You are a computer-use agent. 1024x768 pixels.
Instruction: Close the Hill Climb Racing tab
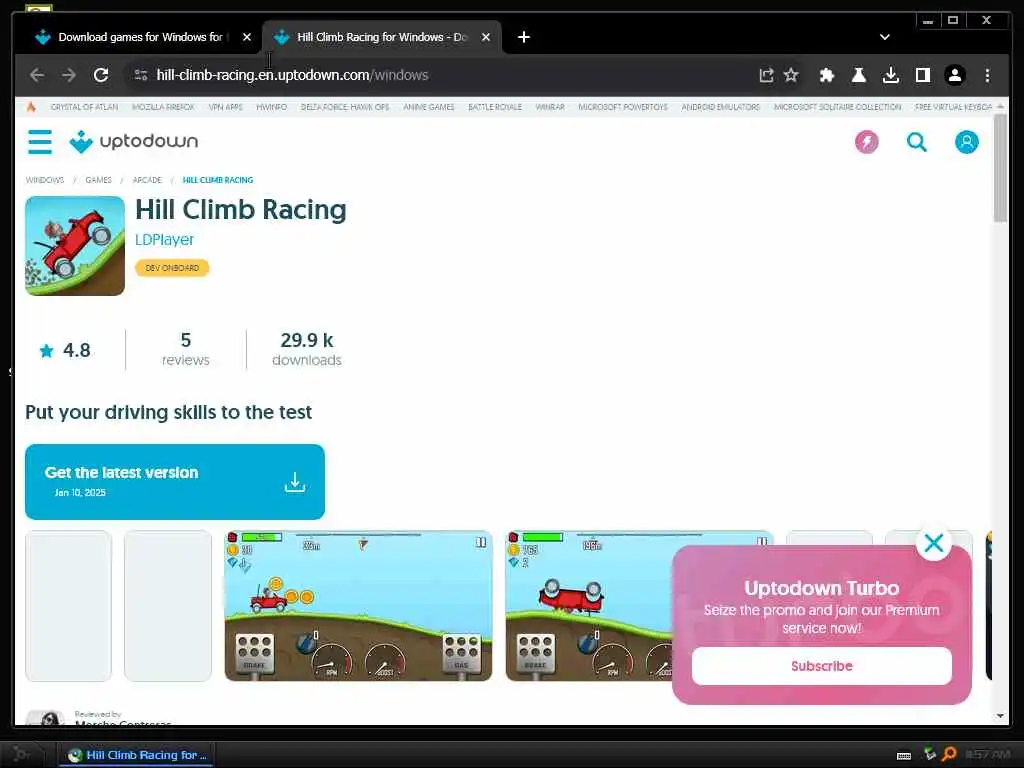pyautogui.click(x=486, y=37)
